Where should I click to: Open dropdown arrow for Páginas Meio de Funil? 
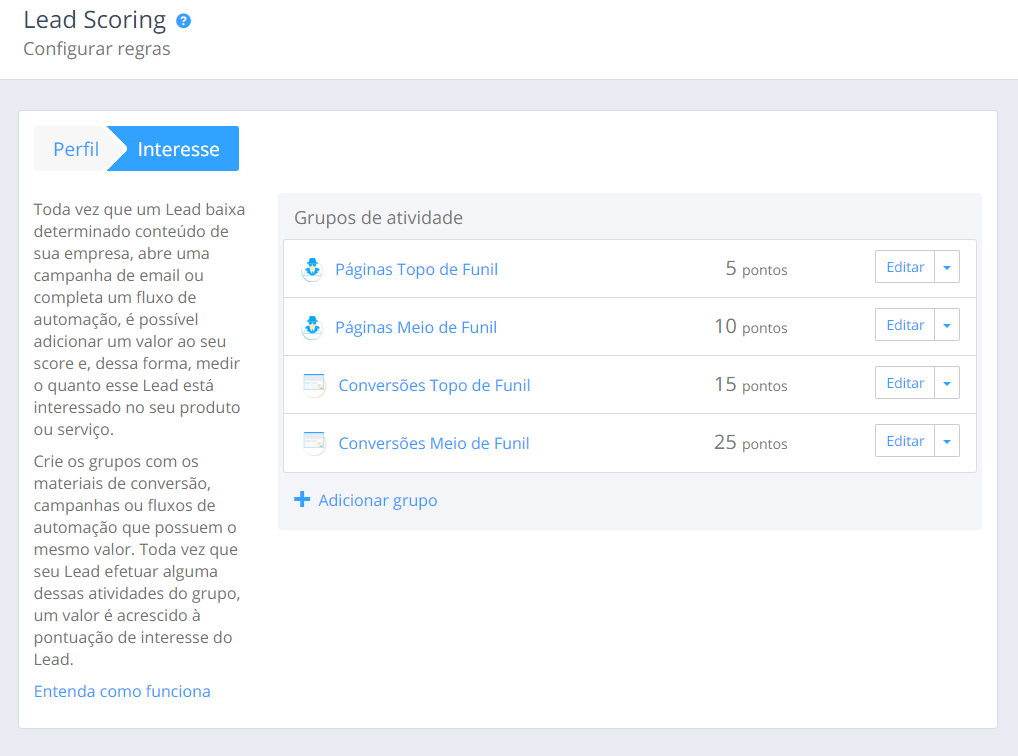(947, 325)
